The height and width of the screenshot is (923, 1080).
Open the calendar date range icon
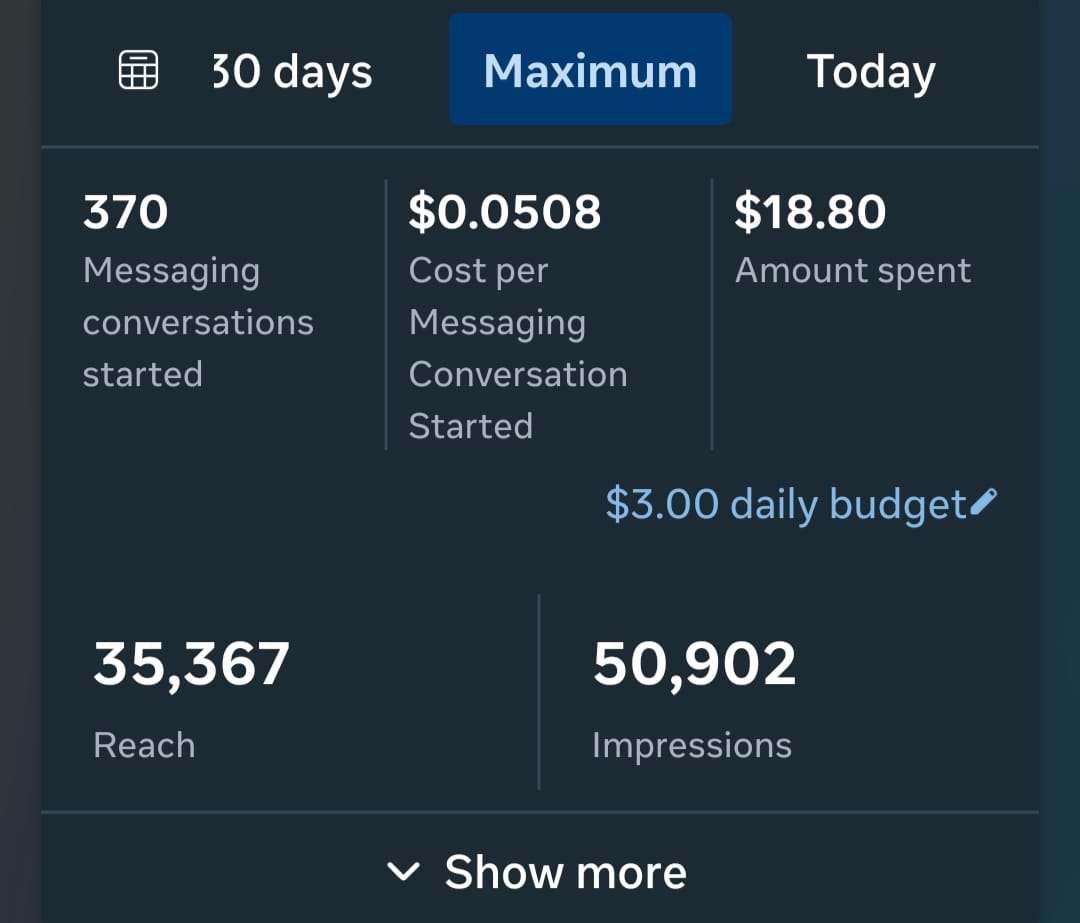tap(138, 71)
